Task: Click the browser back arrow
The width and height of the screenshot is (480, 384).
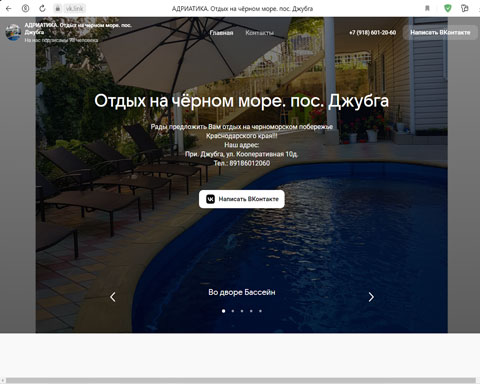Action: [x=9, y=9]
